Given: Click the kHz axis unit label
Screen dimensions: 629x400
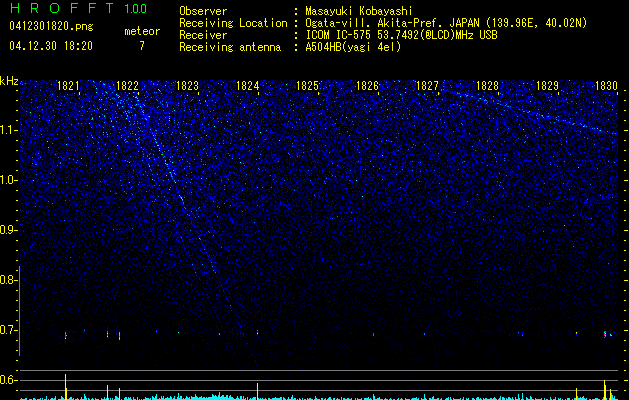Looking at the screenshot, I should pos(9,81).
